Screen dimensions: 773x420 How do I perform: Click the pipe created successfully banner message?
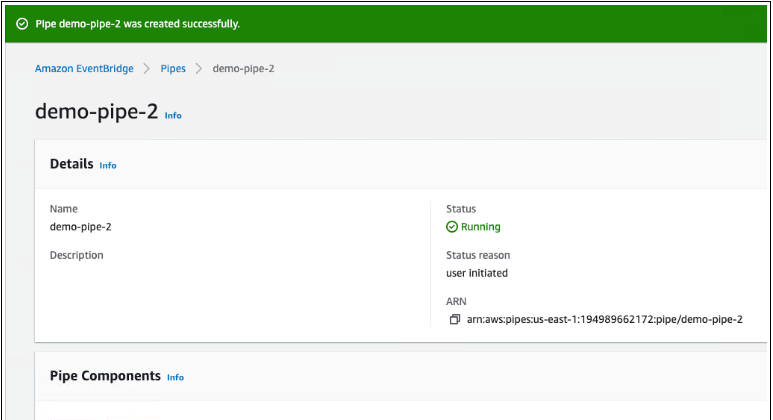(x=137, y=23)
